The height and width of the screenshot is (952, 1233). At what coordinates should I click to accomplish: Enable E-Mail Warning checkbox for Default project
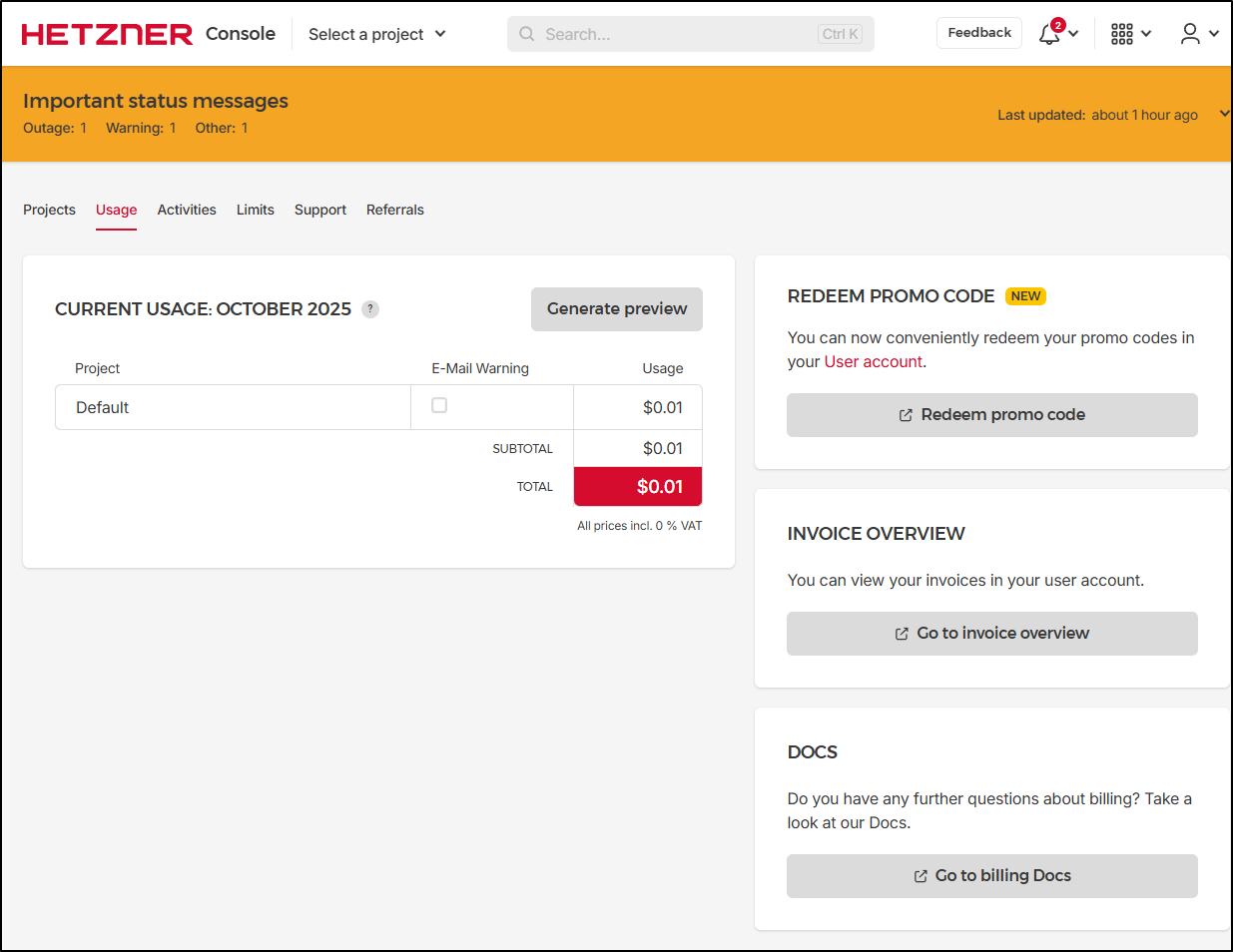[x=439, y=405]
